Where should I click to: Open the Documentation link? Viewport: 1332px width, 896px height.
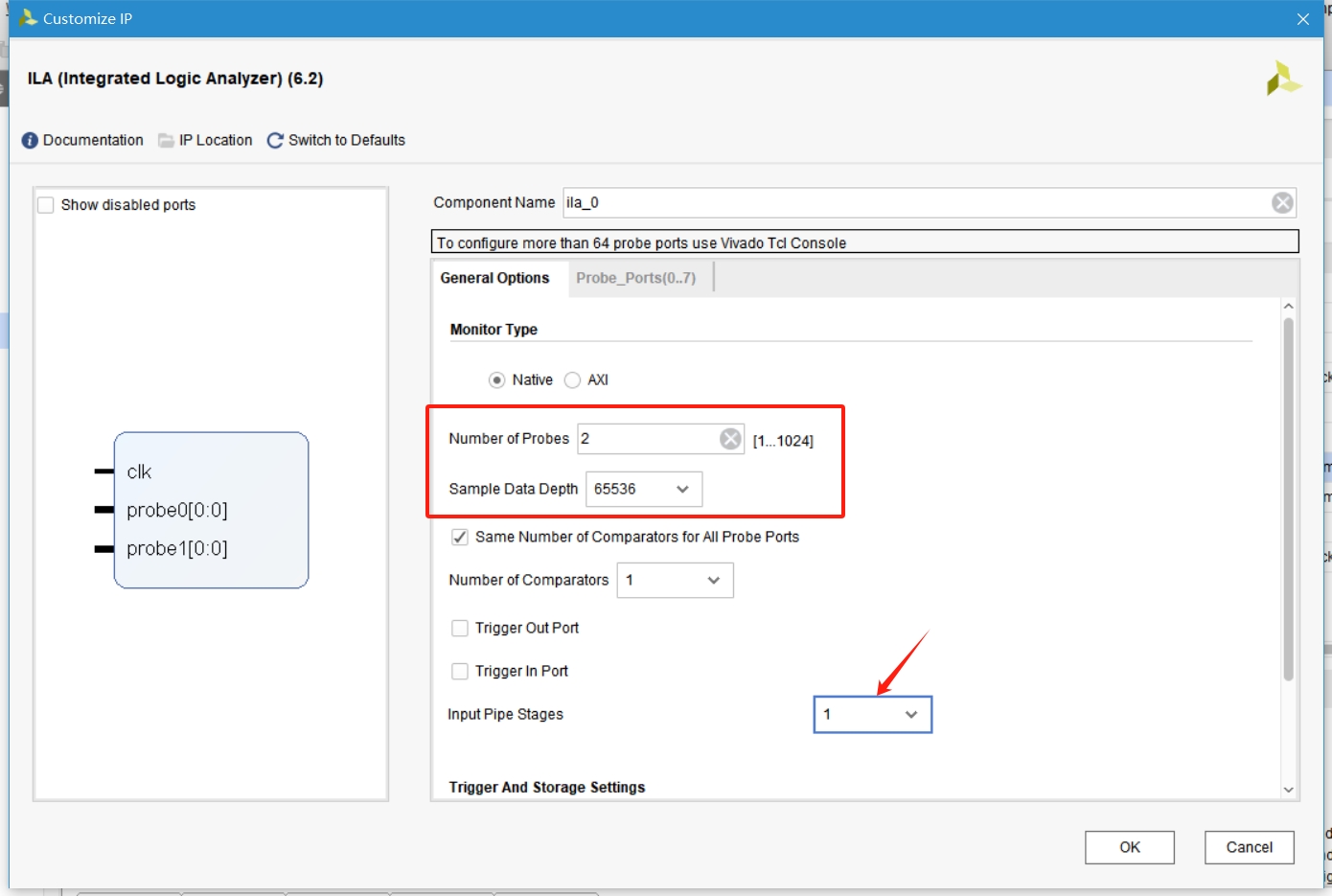[93, 140]
